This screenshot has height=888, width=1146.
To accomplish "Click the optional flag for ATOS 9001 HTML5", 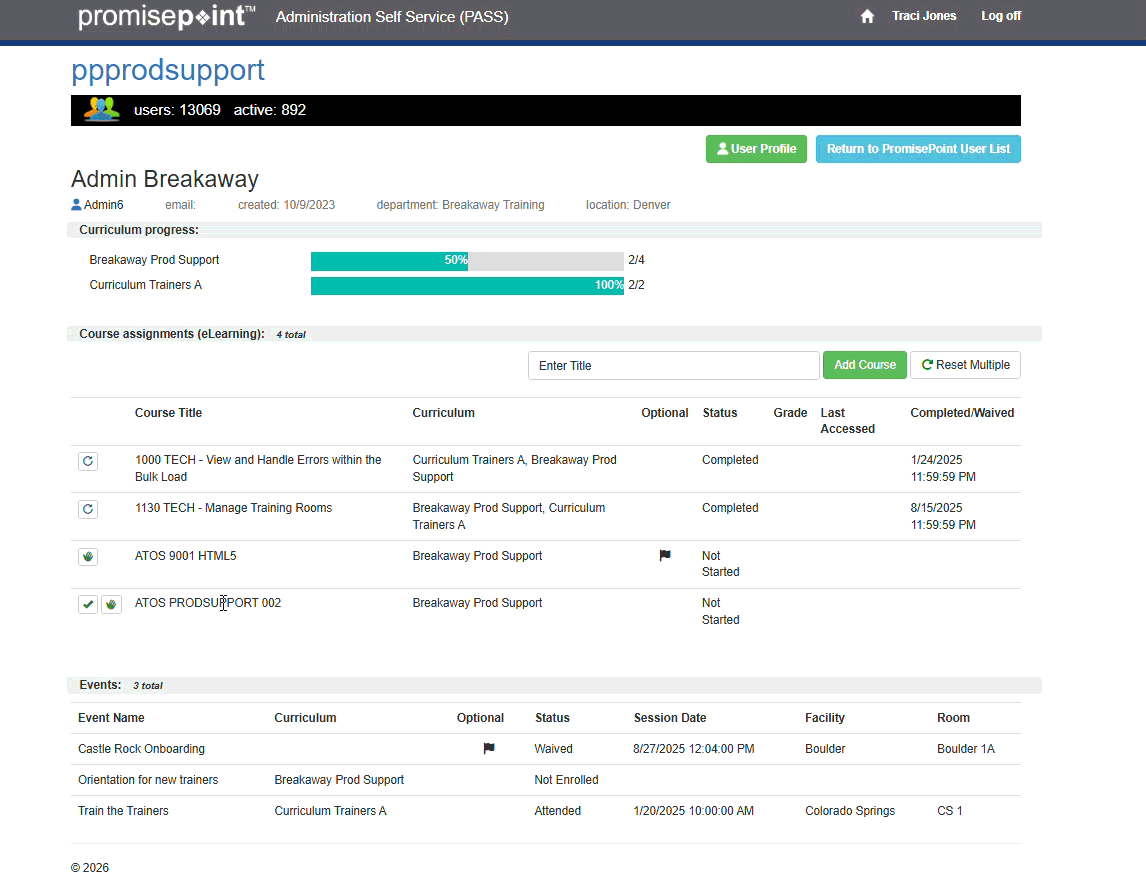I will 665,556.
